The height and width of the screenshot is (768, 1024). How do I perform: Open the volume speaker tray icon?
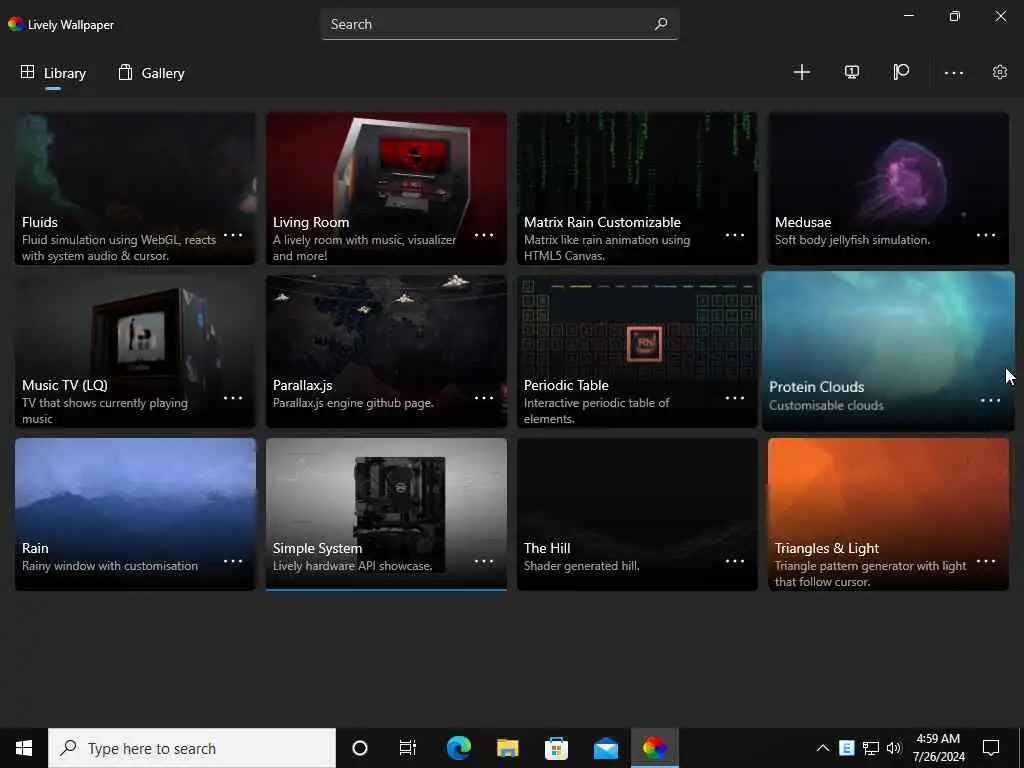click(894, 748)
